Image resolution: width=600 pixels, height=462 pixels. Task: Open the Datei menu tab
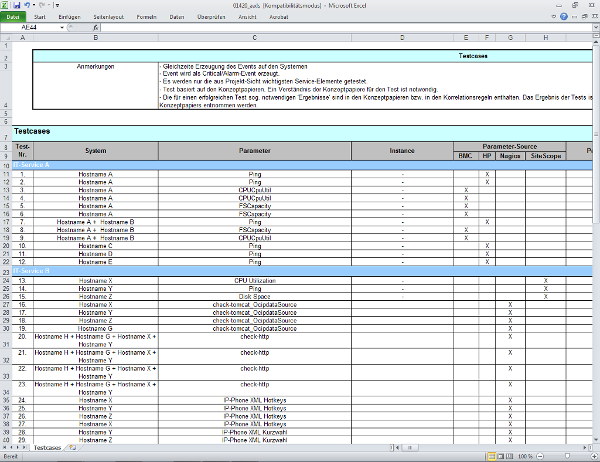coord(14,18)
